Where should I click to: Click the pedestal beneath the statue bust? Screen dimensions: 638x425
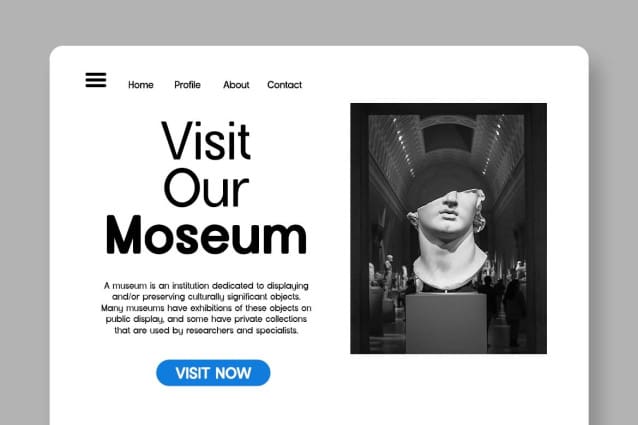point(446,323)
